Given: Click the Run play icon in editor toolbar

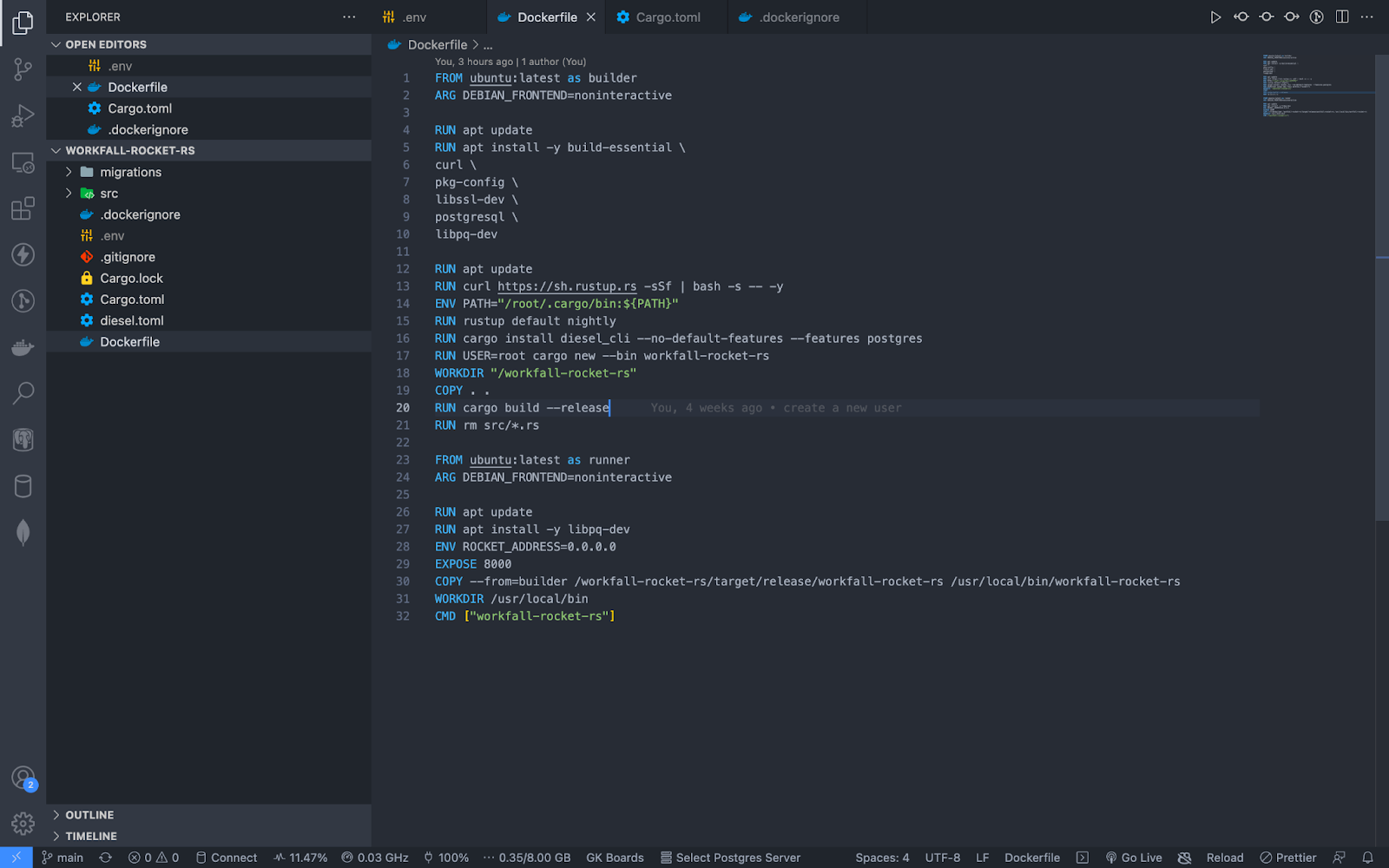Looking at the screenshot, I should (x=1215, y=17).
